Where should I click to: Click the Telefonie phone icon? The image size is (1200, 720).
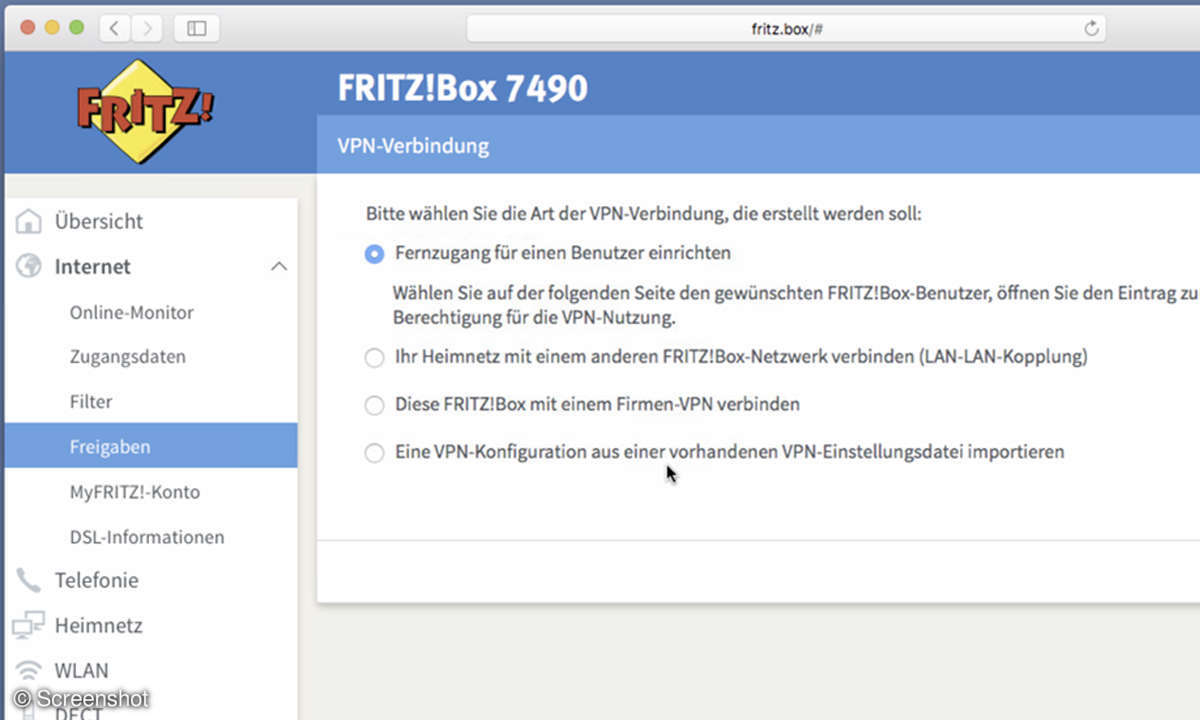click(x=30, y=580)
